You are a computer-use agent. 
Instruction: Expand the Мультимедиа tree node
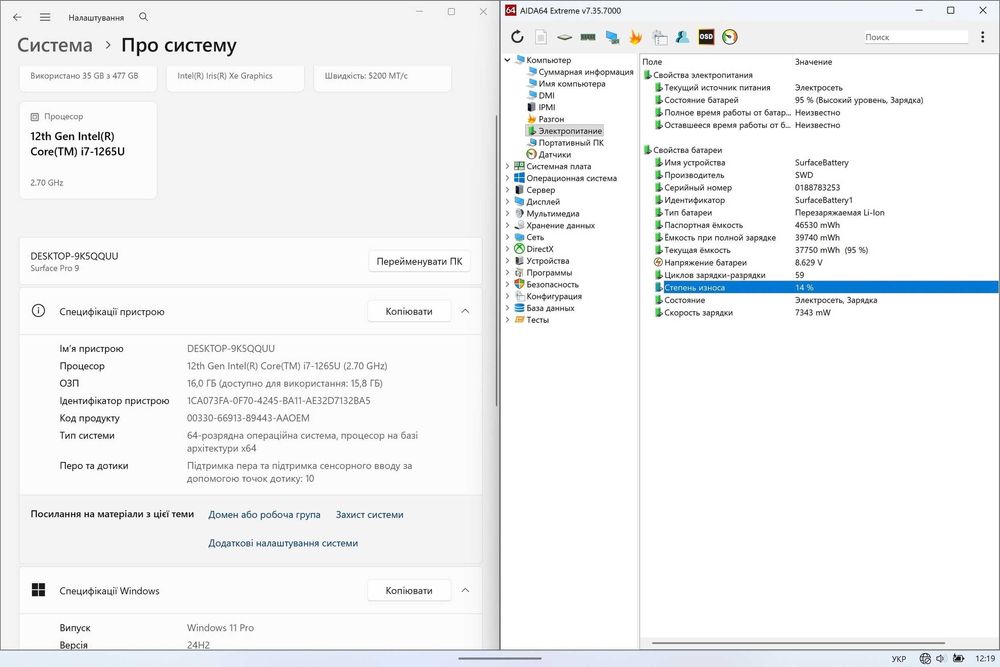pyautogui.click(x=508, y=214)
